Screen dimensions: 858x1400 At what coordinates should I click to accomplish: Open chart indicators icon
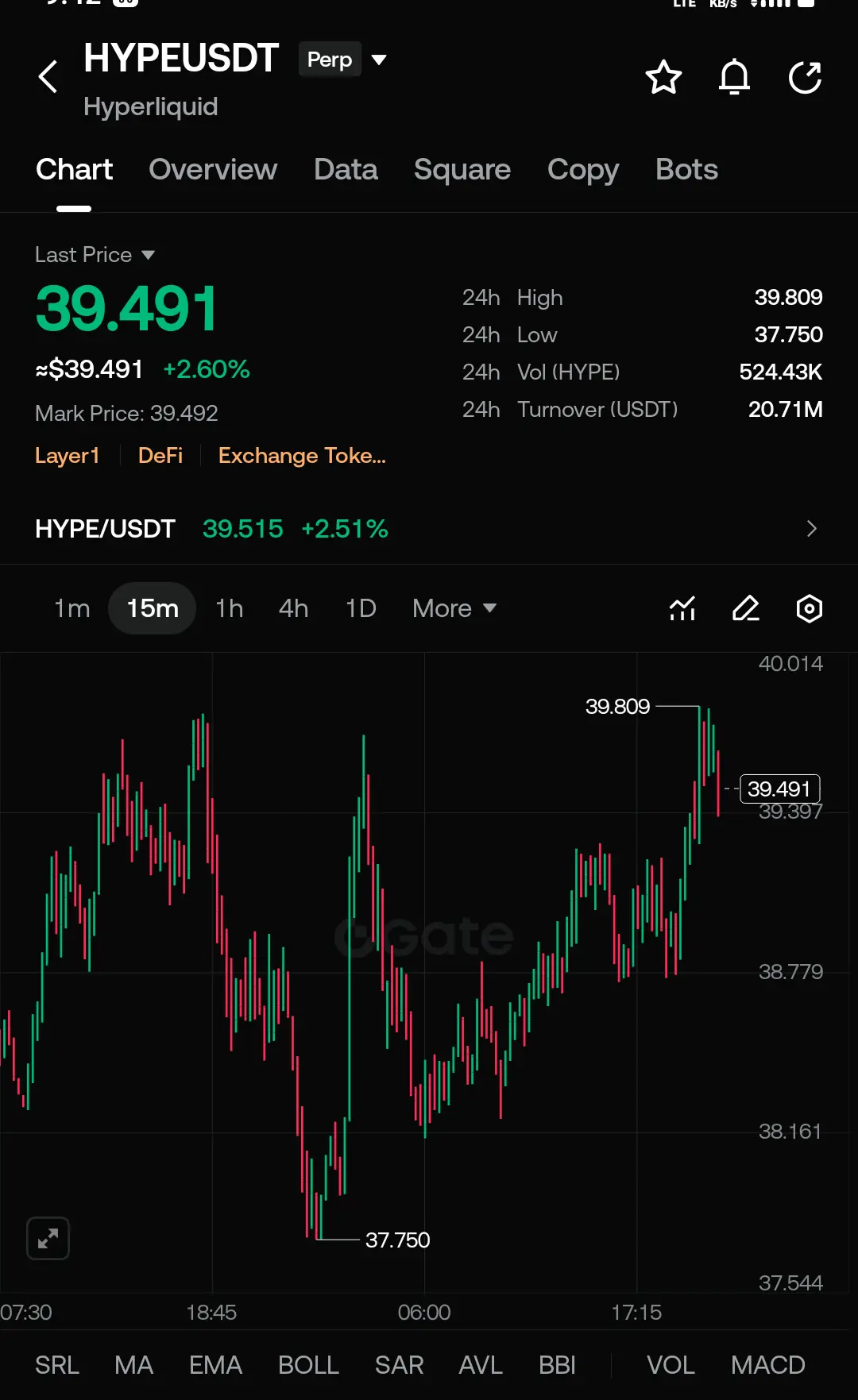682,608
